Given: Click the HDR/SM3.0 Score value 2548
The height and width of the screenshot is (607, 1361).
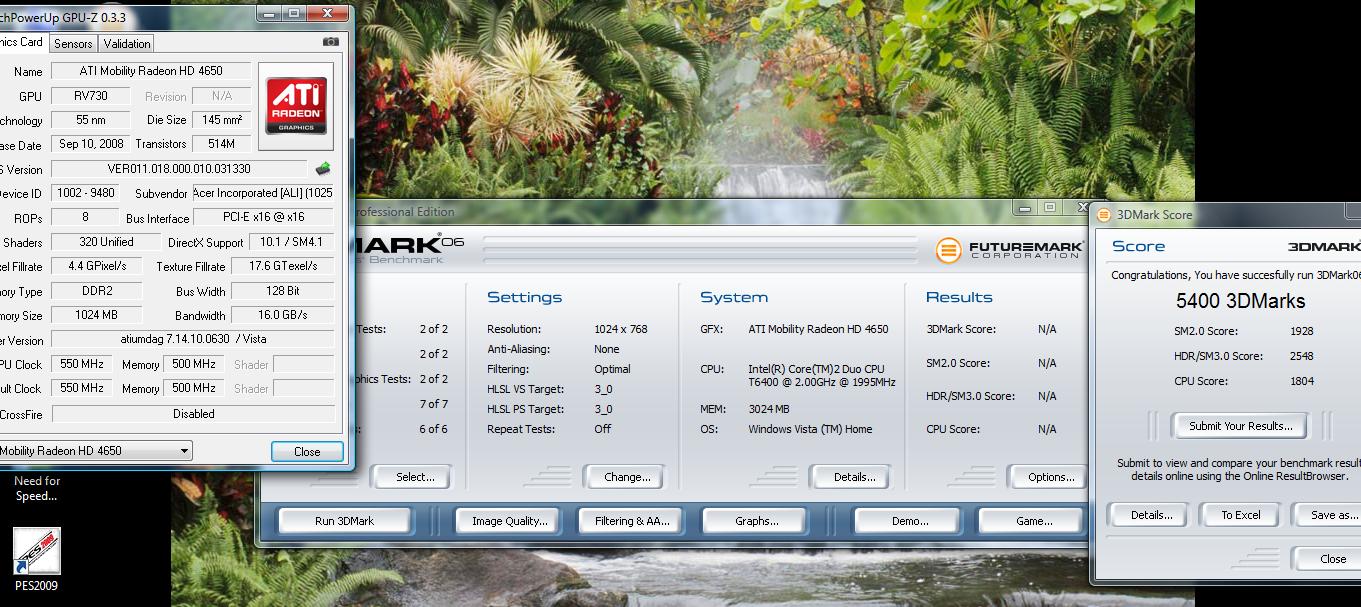Looking at the screenshot, I should [x=1301, y=356].
